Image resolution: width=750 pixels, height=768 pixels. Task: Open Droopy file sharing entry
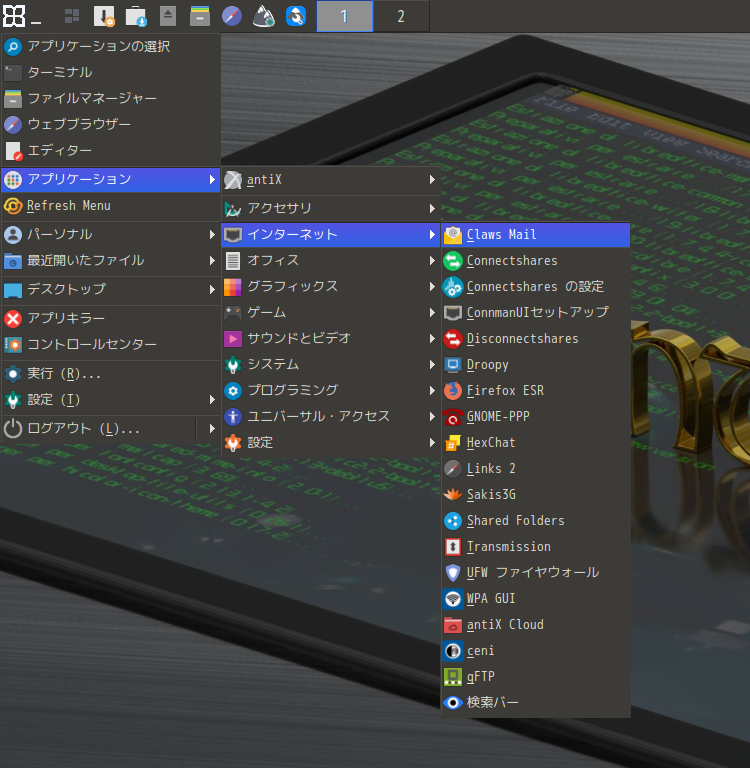[487, 364]
